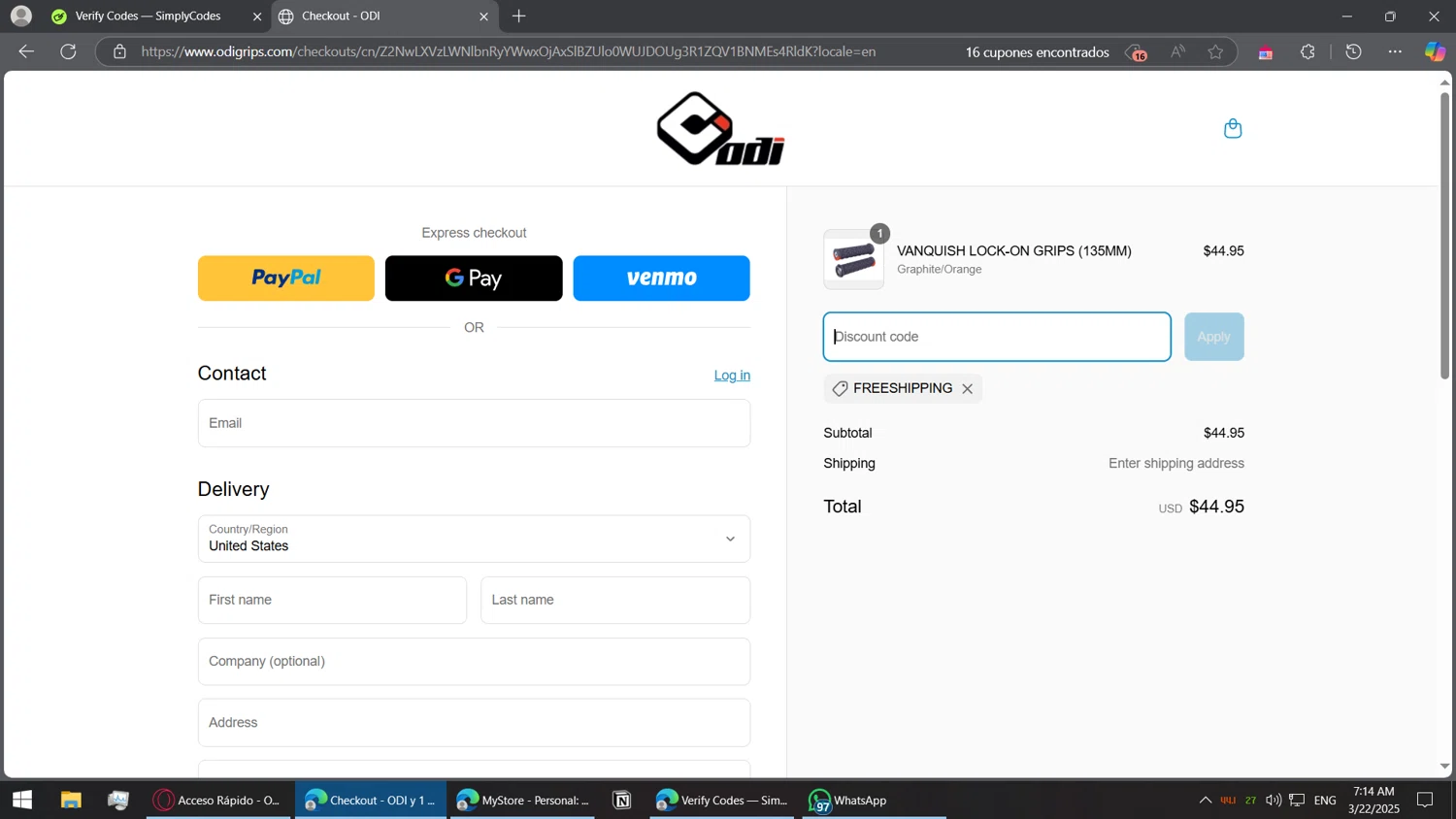The width and height of the screenshot is (1456, 819).
Task: Click the ODI logo
Action: point(720,128)
